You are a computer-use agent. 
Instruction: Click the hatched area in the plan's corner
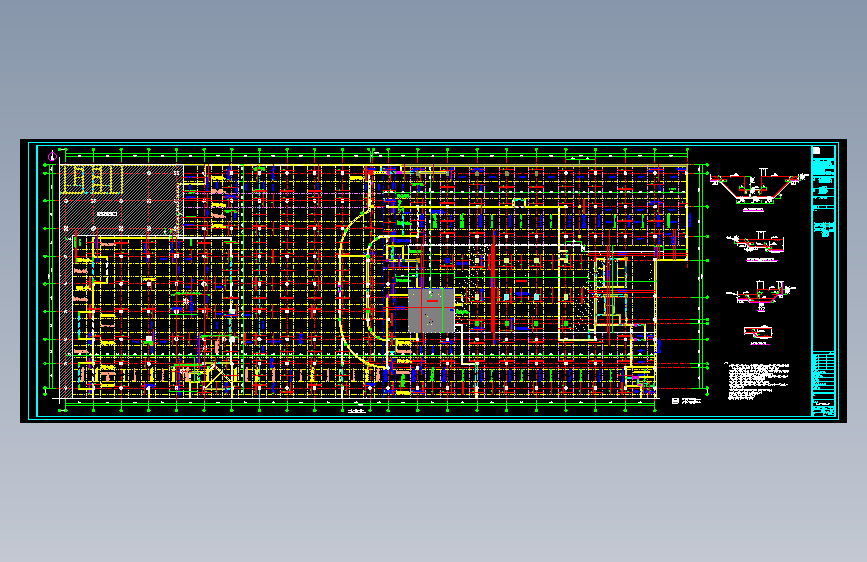coord(122,199)
